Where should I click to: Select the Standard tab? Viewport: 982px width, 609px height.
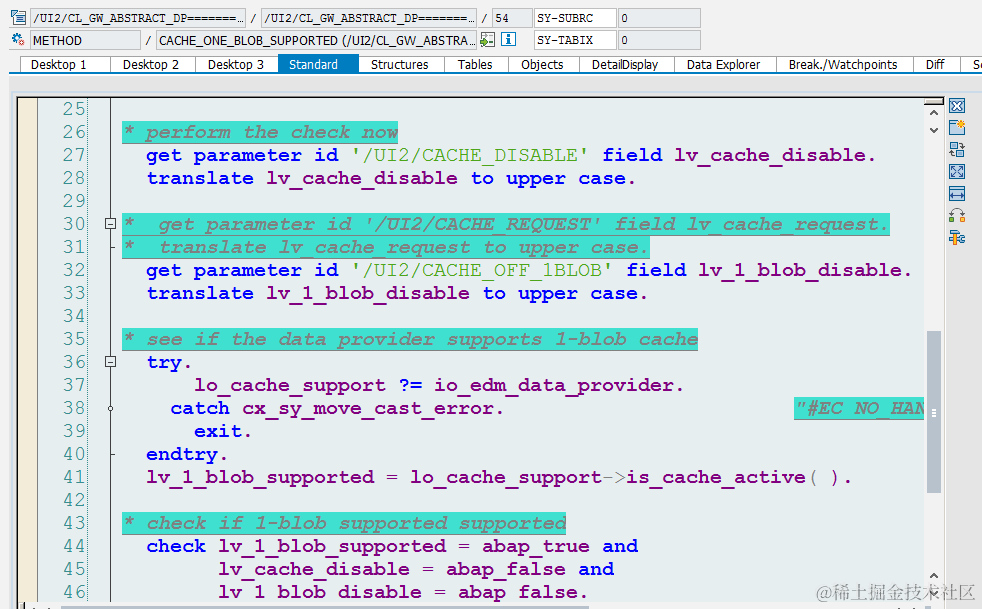coord(318,65)
